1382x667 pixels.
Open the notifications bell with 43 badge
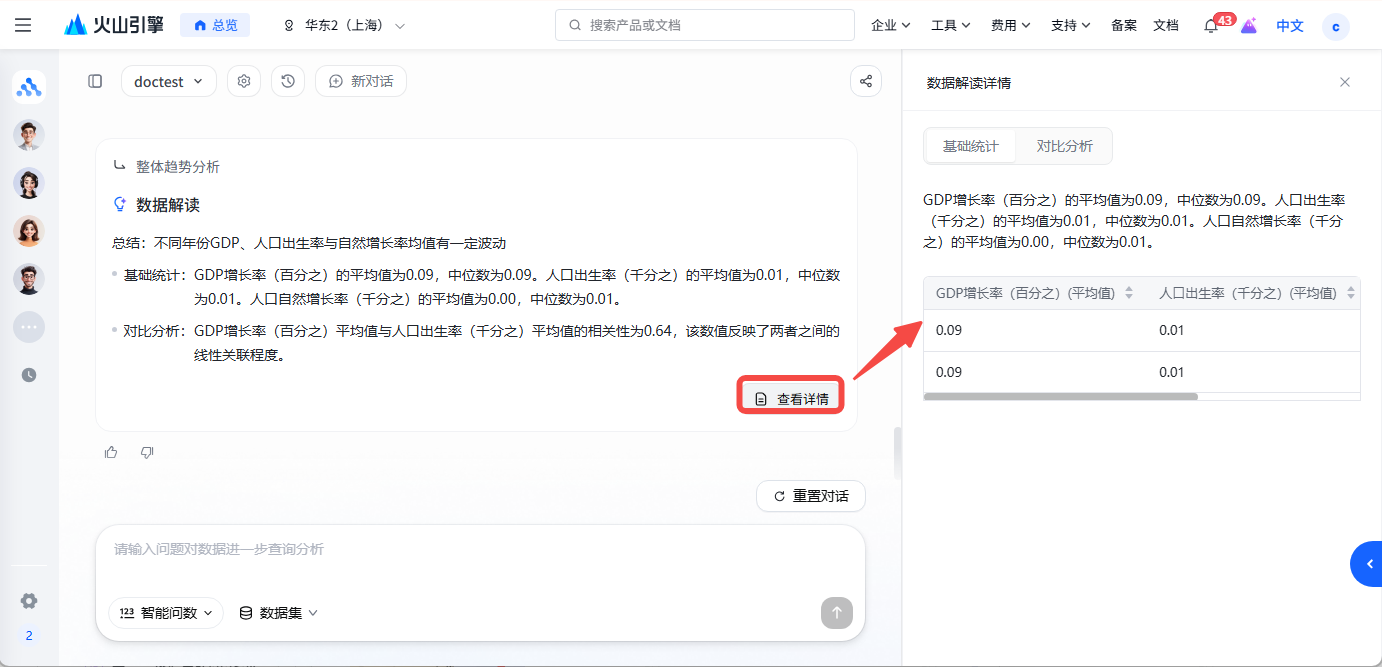pyautogui.click(x=1212, y=26)
